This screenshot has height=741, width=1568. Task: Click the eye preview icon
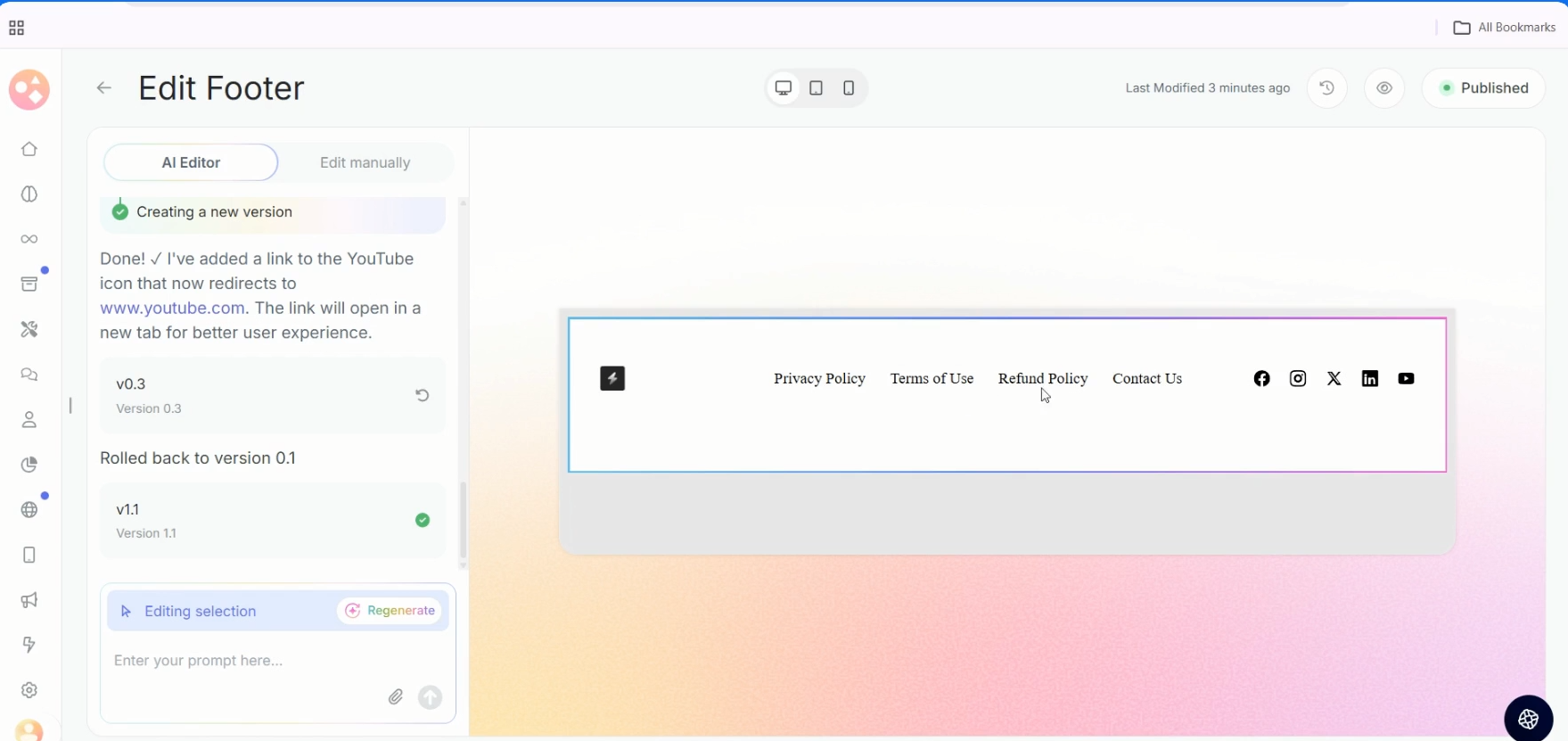pos(1383,87)
